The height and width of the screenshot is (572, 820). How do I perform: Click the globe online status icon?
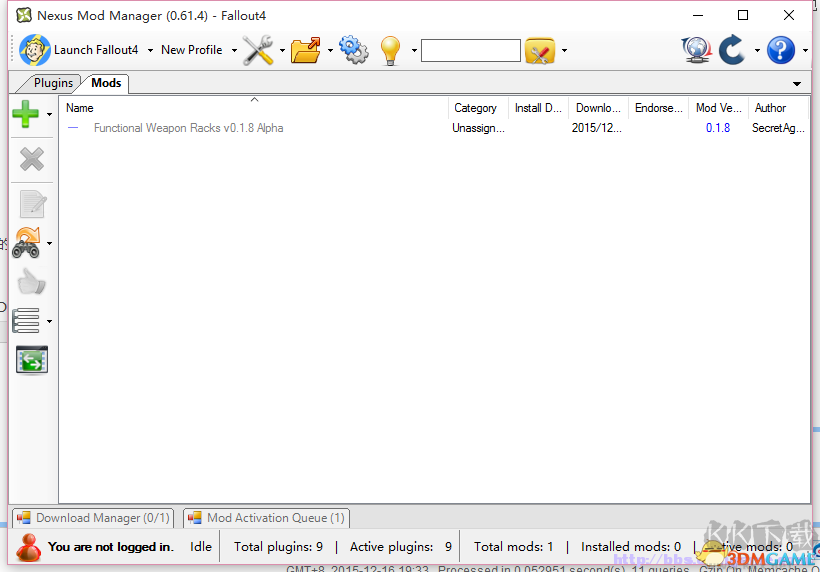click(x=697, y=50)
